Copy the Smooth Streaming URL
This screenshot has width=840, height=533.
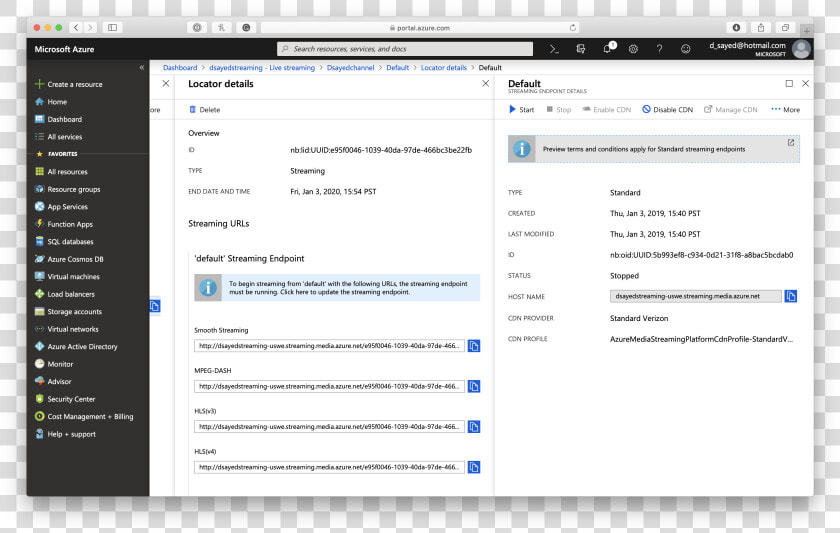(x=474, y=346)
